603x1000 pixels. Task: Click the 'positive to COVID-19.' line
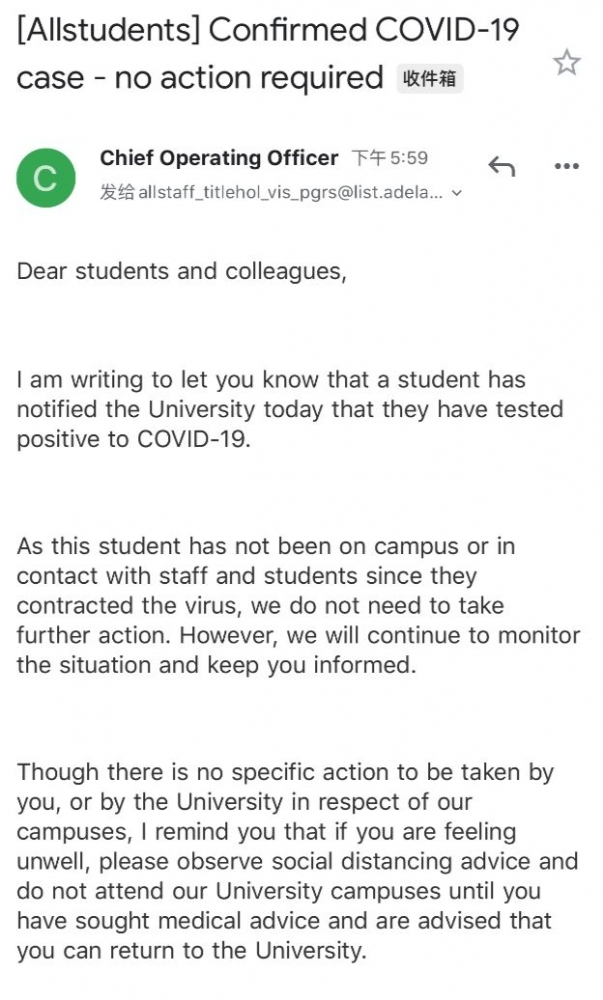(x=133, y=440)
